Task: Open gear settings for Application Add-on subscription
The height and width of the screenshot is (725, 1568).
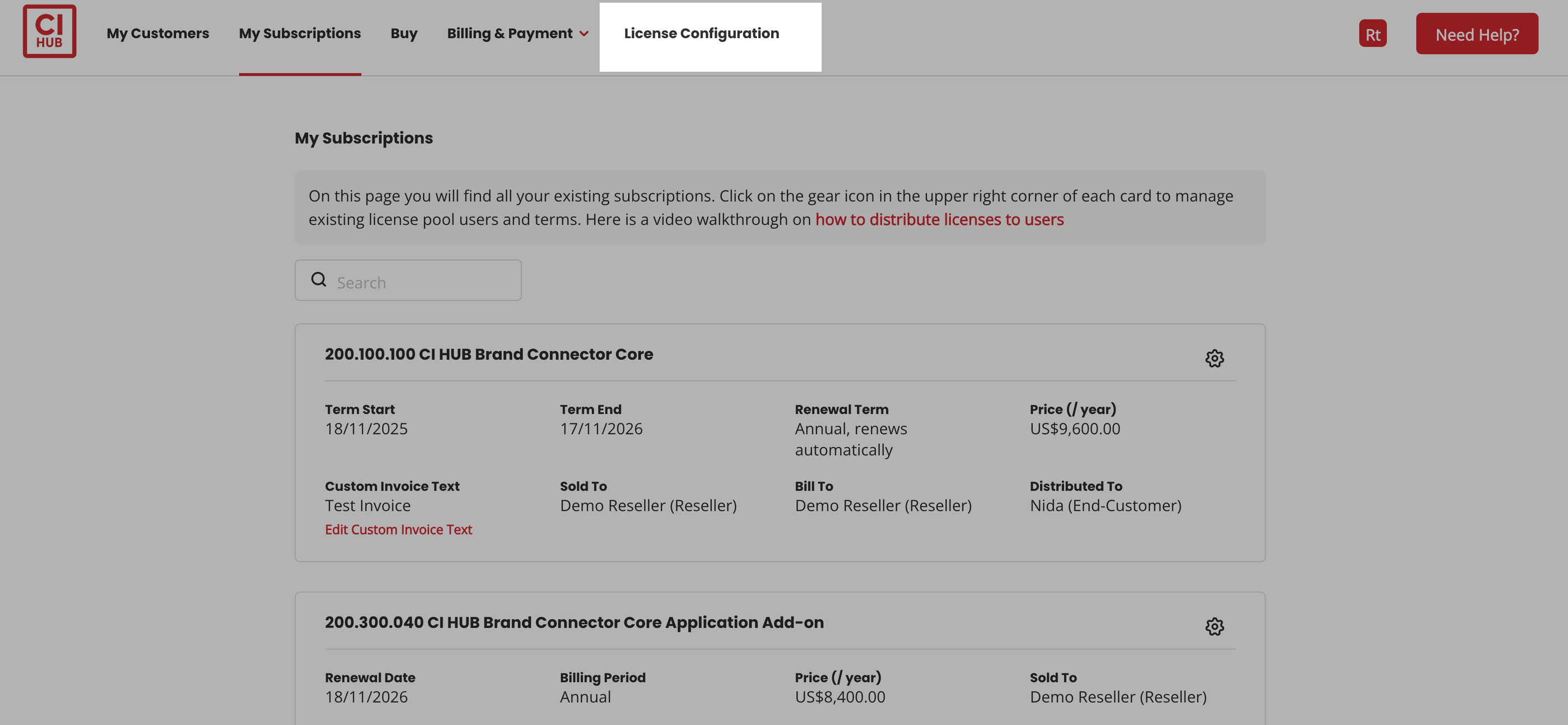Action: coord(1214,626)
